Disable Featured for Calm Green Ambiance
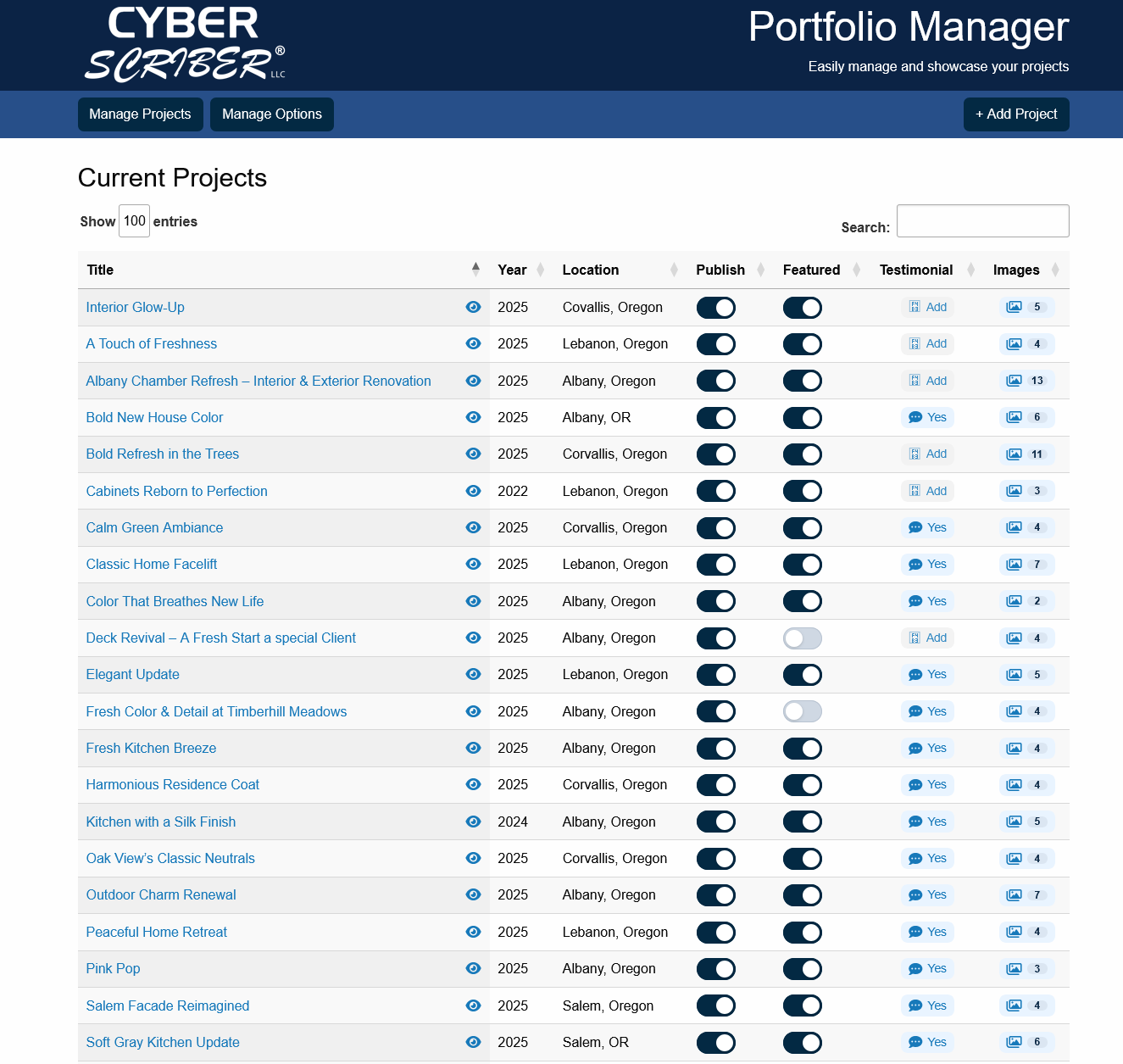Viewport: 1123px width, 1064px height. [x=803, y=528]
